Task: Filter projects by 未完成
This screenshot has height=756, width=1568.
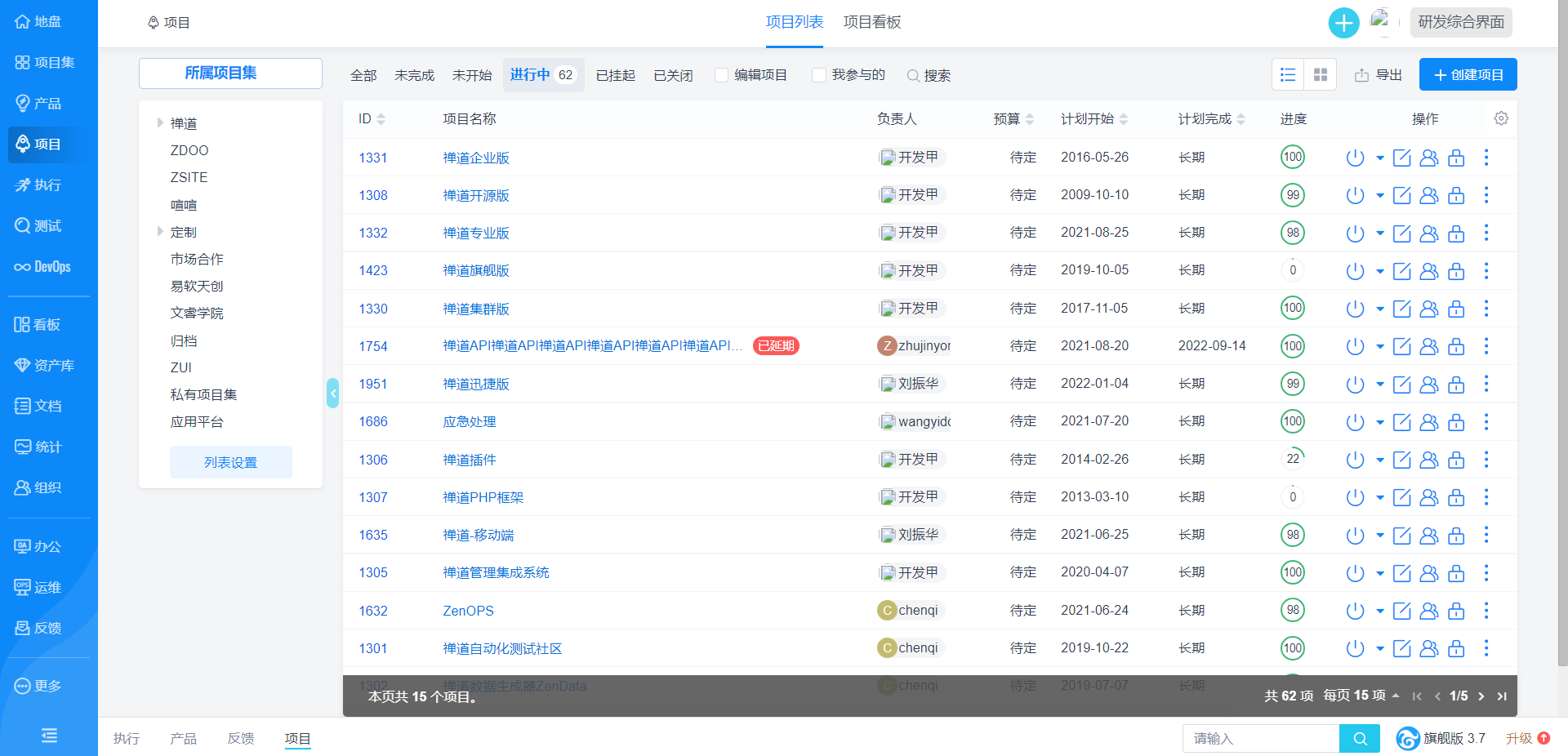Action: (x=414, y=75)
